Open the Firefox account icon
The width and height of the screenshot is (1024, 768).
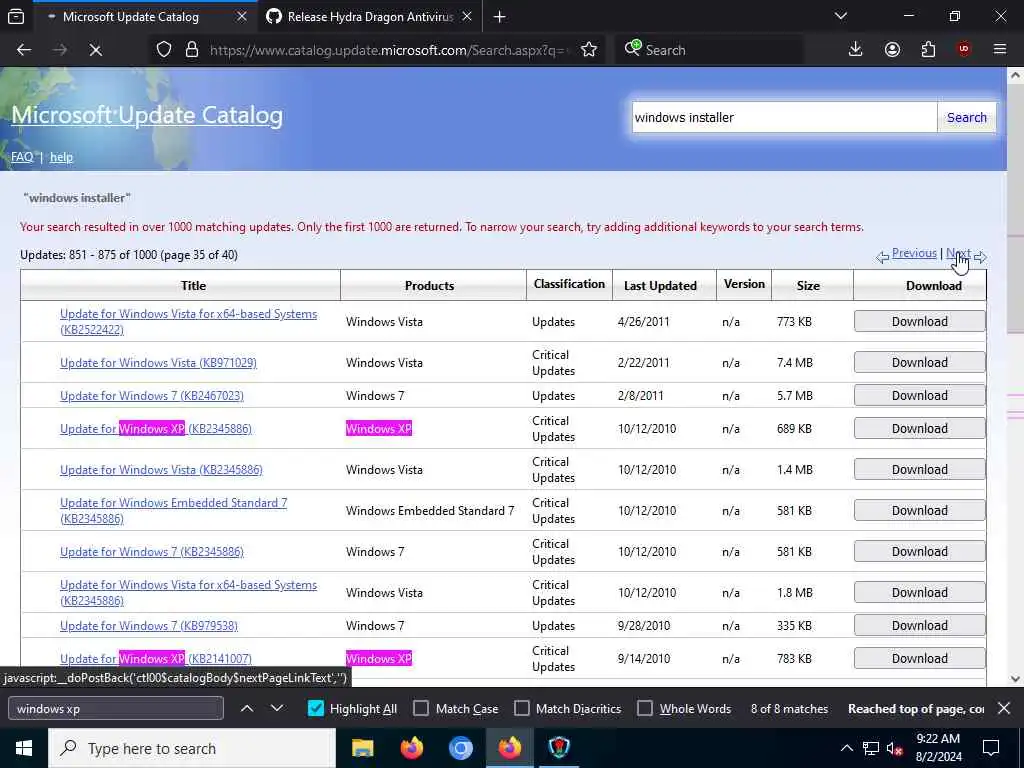coord(892,50)
